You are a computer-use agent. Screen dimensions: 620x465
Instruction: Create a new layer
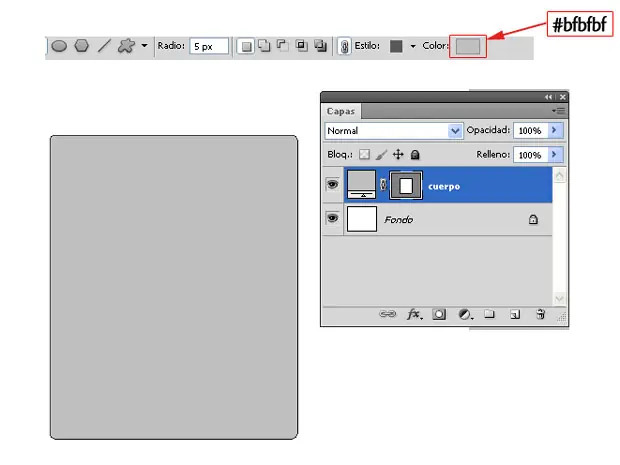click(515, 314)
